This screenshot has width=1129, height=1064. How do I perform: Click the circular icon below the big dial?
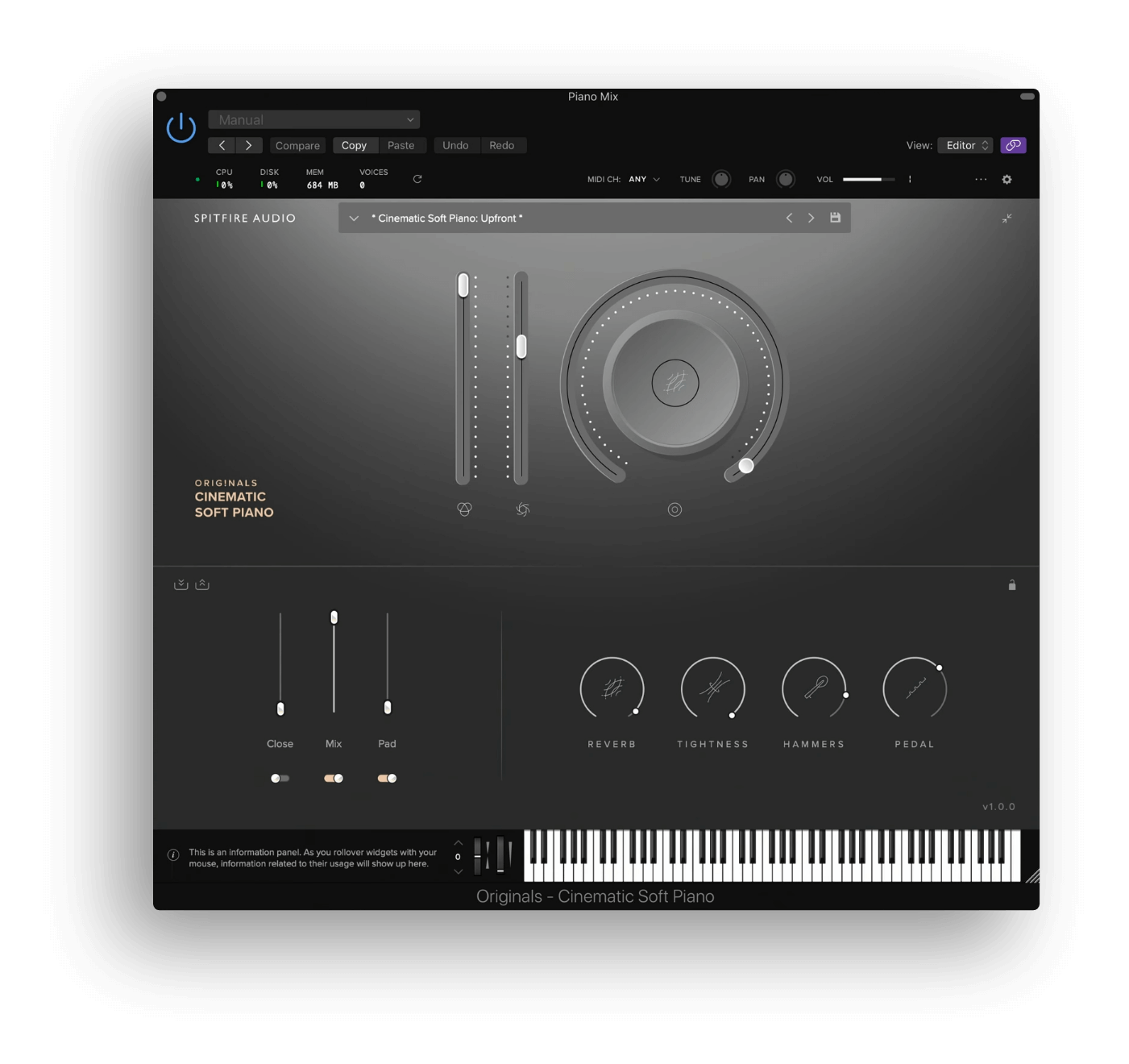point(675,509)
